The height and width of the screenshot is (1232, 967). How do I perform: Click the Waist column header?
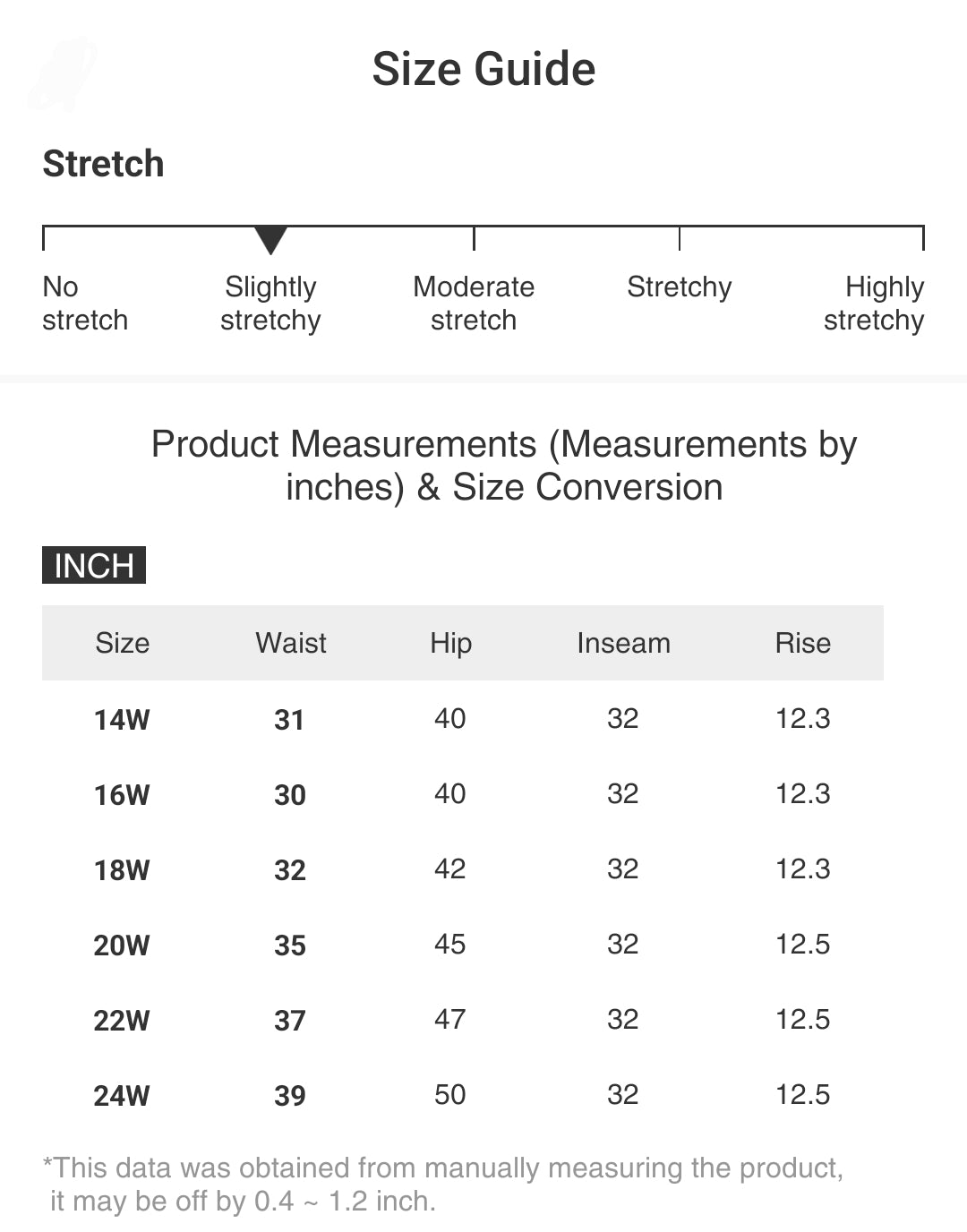[291, 643]
